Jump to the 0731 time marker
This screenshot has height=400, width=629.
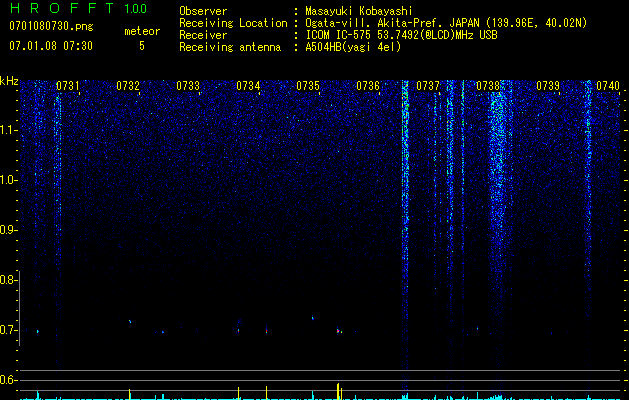point(68,86)
